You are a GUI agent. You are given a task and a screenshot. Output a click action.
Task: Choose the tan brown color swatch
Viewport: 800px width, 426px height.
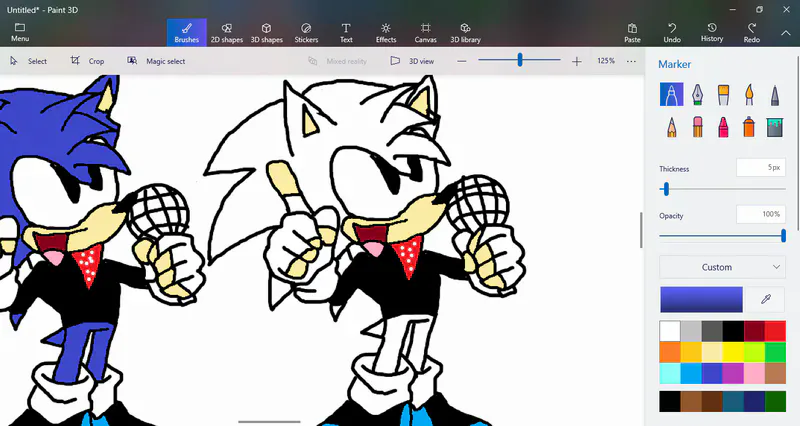point(776,373)
